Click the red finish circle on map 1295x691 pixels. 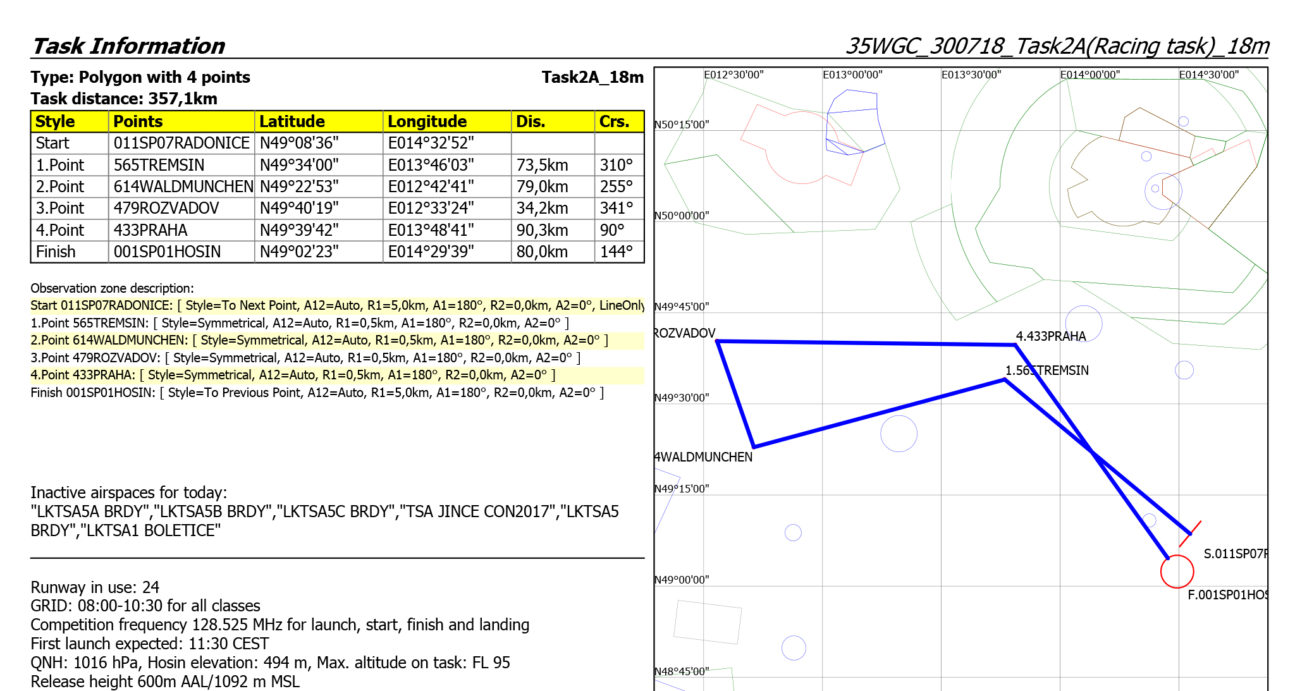click(1177, 571)
